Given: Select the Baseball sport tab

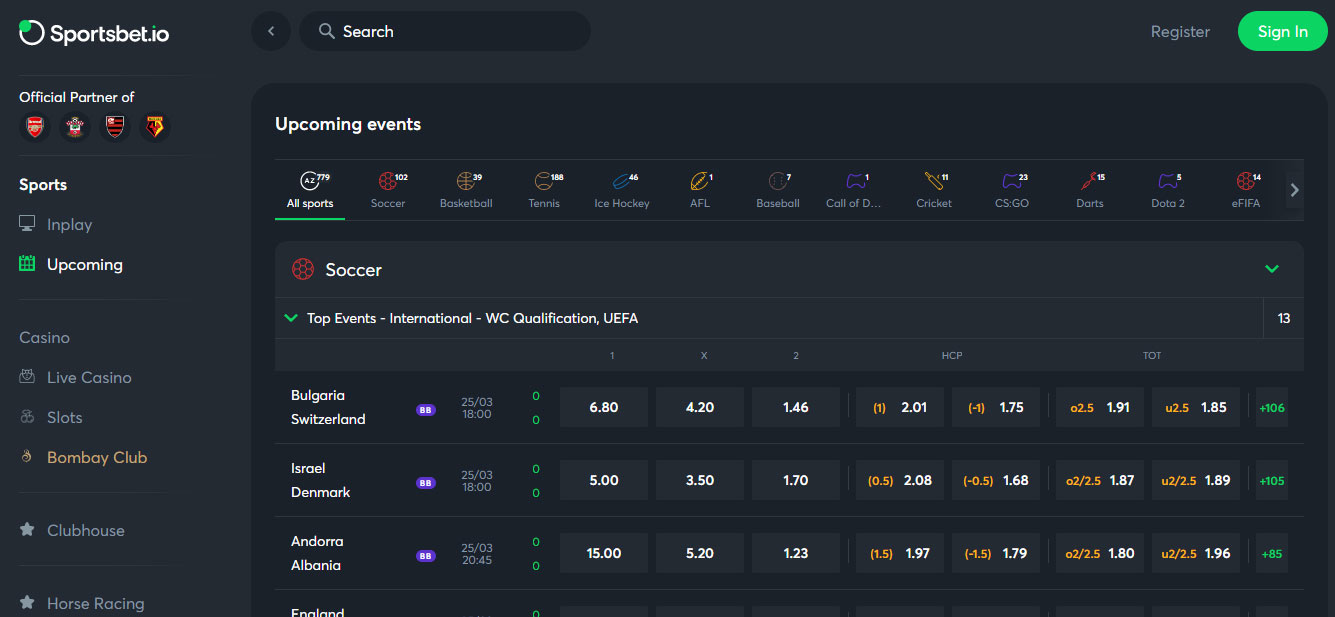Looking at the screenshot, I should [x=778, y=191].
